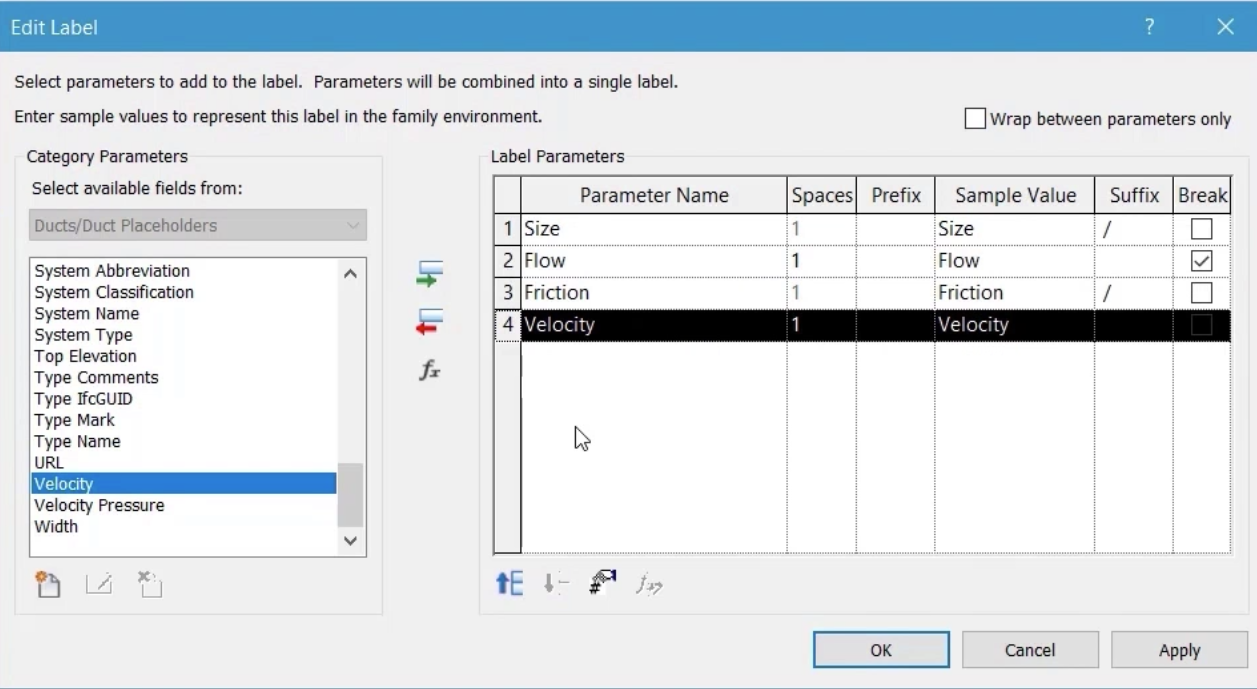Select Type Comments in list
The width and height of the screenshot is (1257, 689).
[96, 377]
